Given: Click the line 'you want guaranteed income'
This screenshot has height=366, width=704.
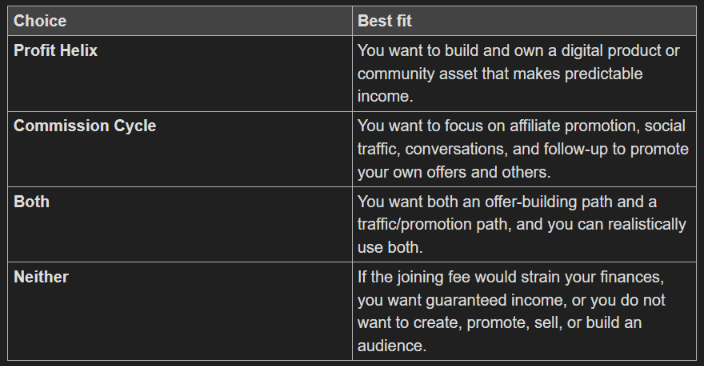Looking at the screenshot, I should [x=511, y=300].
